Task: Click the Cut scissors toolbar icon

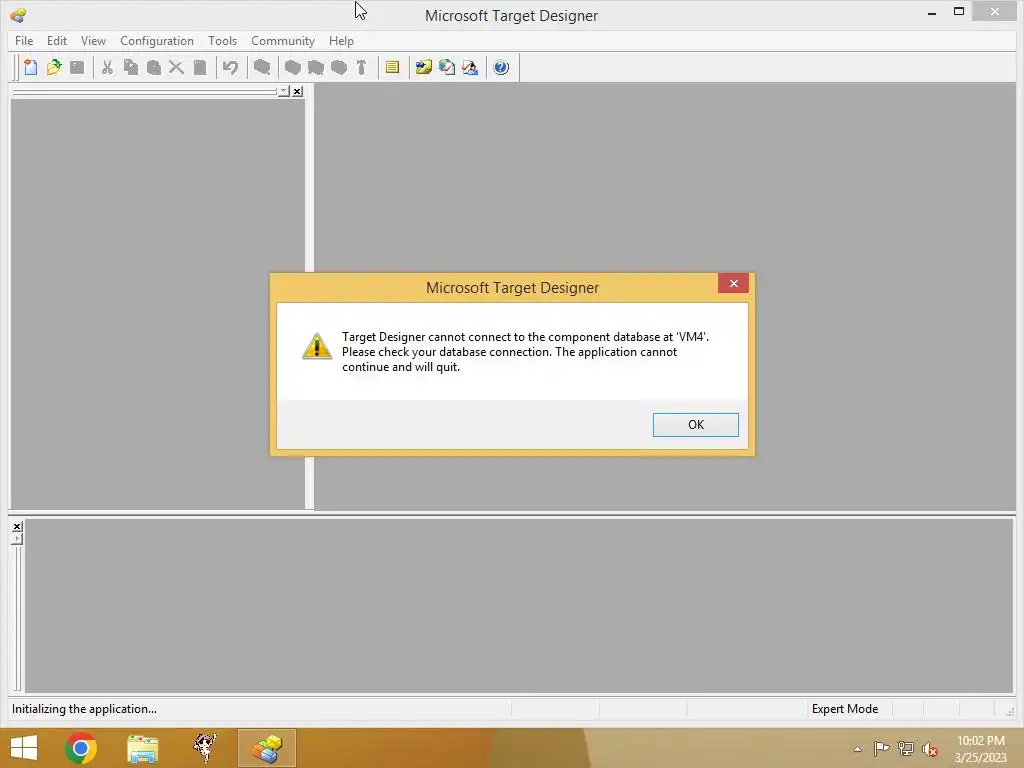Action: pos(107,67)
